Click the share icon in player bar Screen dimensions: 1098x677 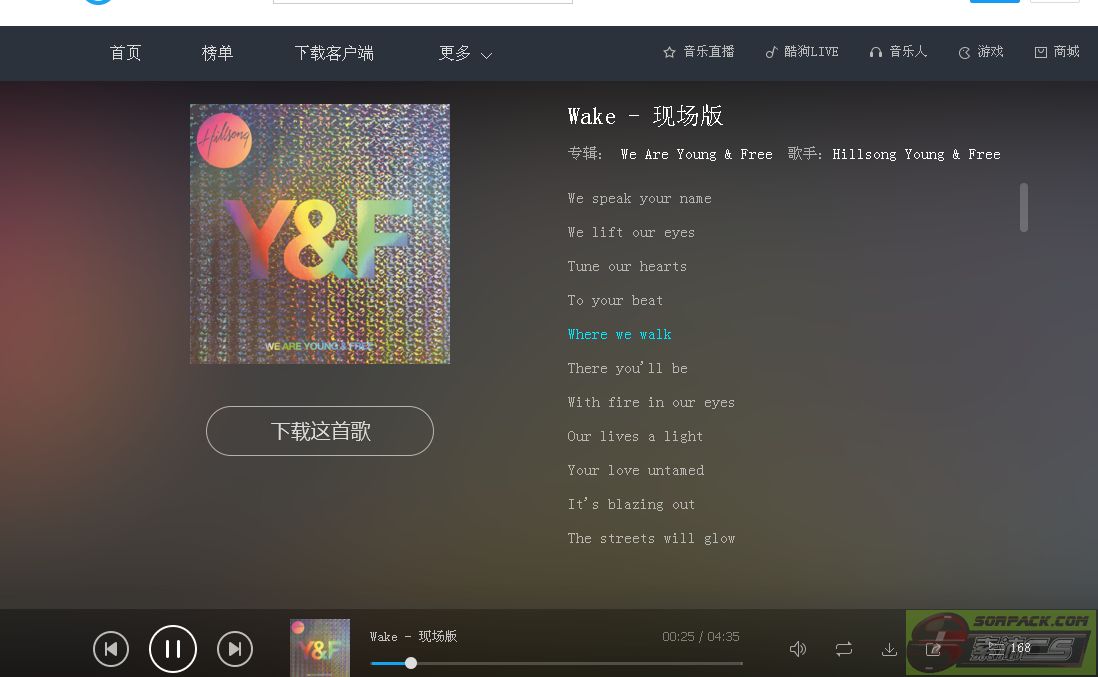click(933, 649)
